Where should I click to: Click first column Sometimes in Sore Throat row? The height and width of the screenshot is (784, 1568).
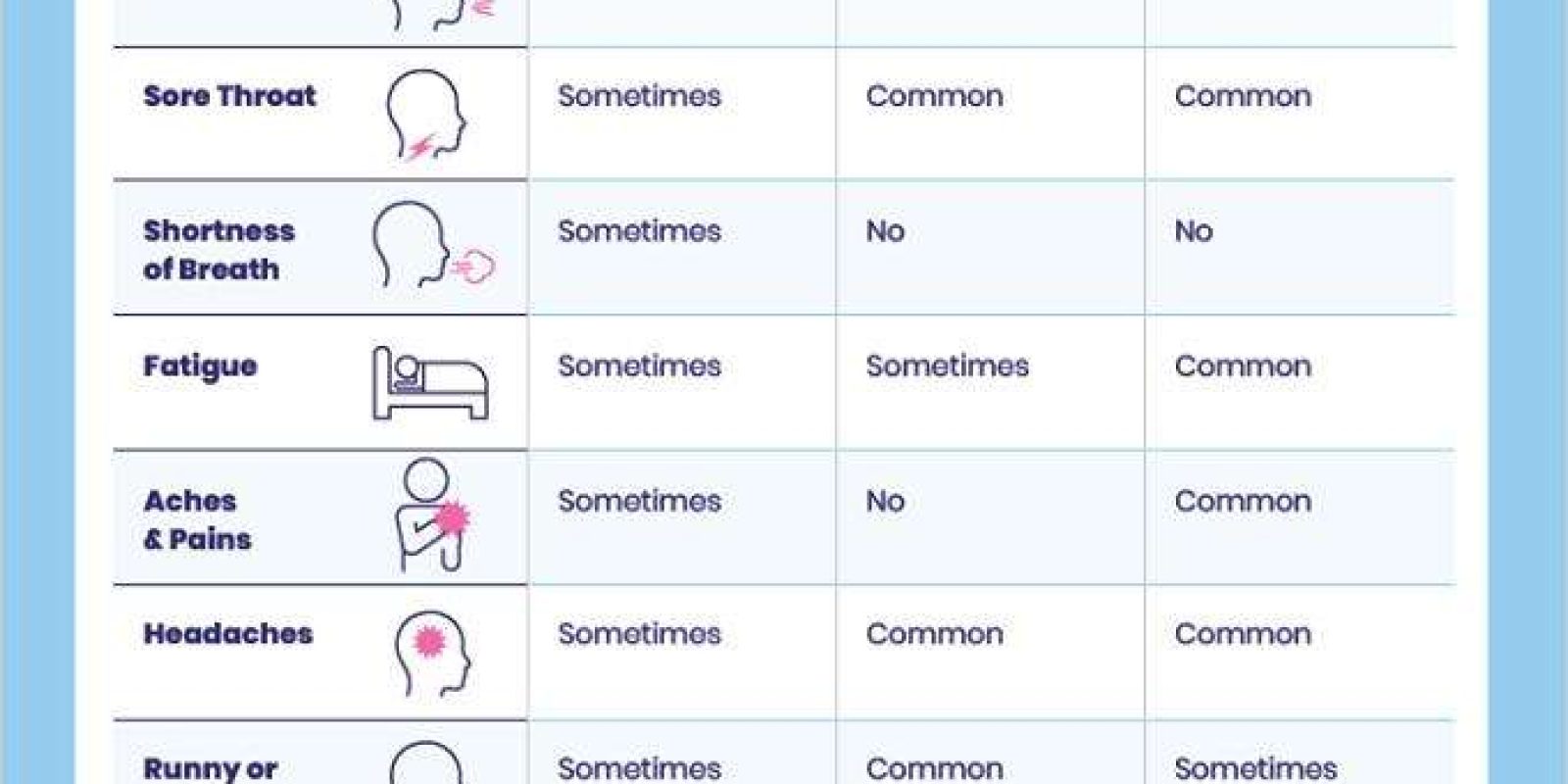pyautogui.click(x=639, y=96)
